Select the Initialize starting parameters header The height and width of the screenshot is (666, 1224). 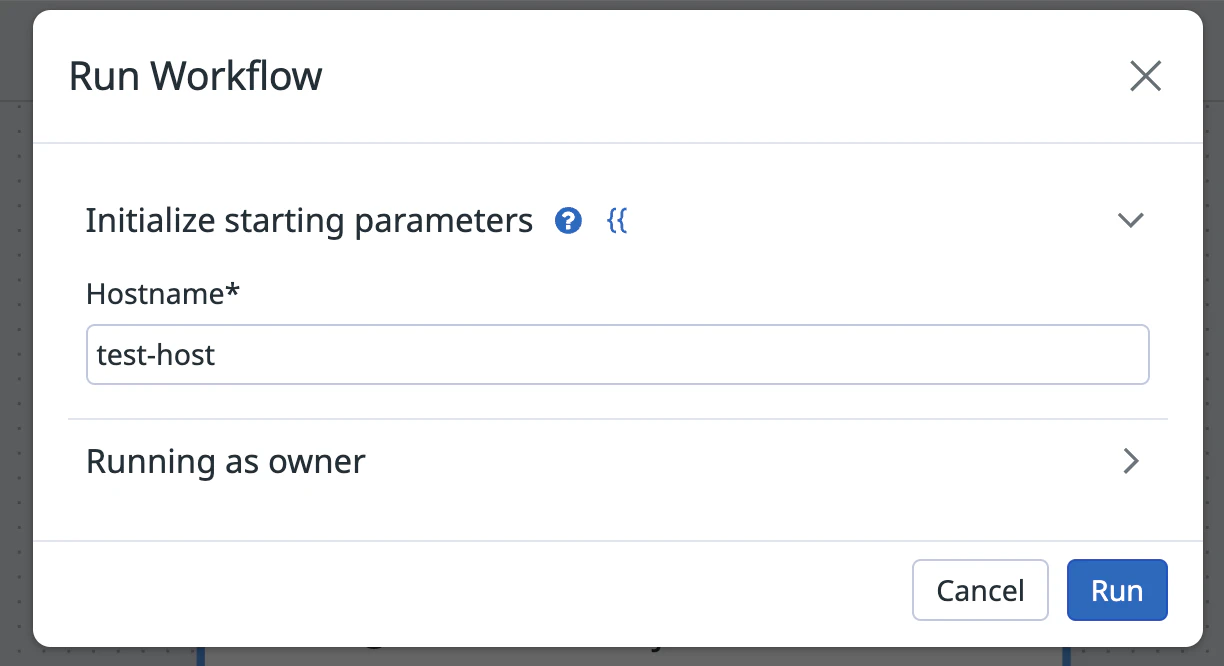[x=309, y=220]
